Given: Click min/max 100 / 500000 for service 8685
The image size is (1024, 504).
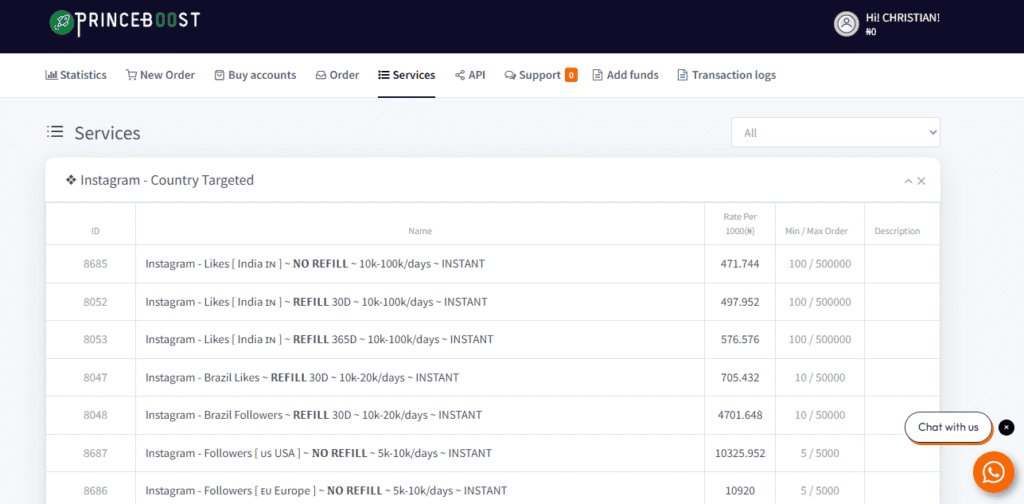Looking at the screenshot, I should click(x=820, y=264).
